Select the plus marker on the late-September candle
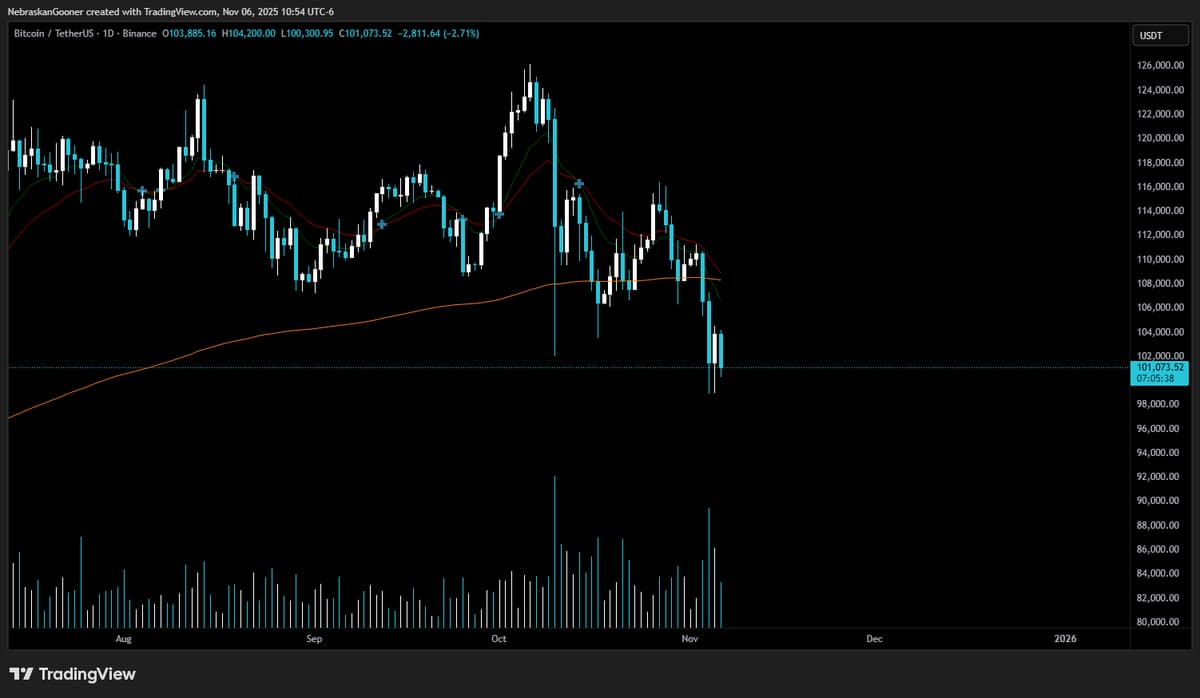The height and width of the screenshot is (698, 1200). coord(381,223)
